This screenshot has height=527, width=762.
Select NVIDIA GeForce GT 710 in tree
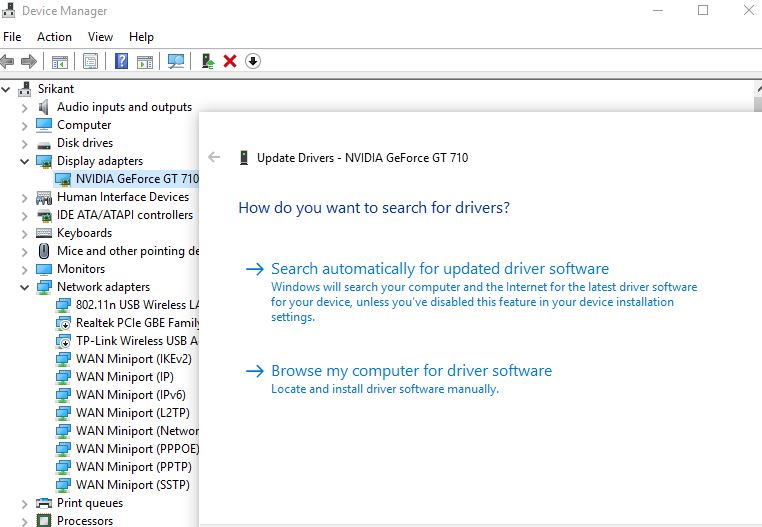[136, 179]
